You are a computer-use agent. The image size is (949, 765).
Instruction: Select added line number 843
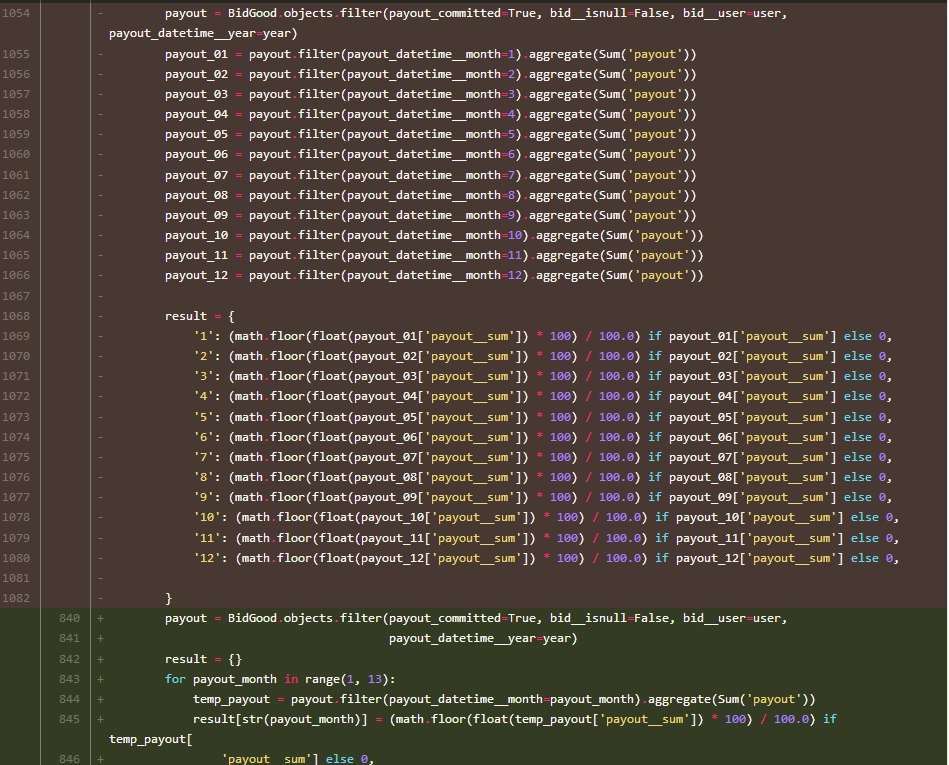(70, 679)
